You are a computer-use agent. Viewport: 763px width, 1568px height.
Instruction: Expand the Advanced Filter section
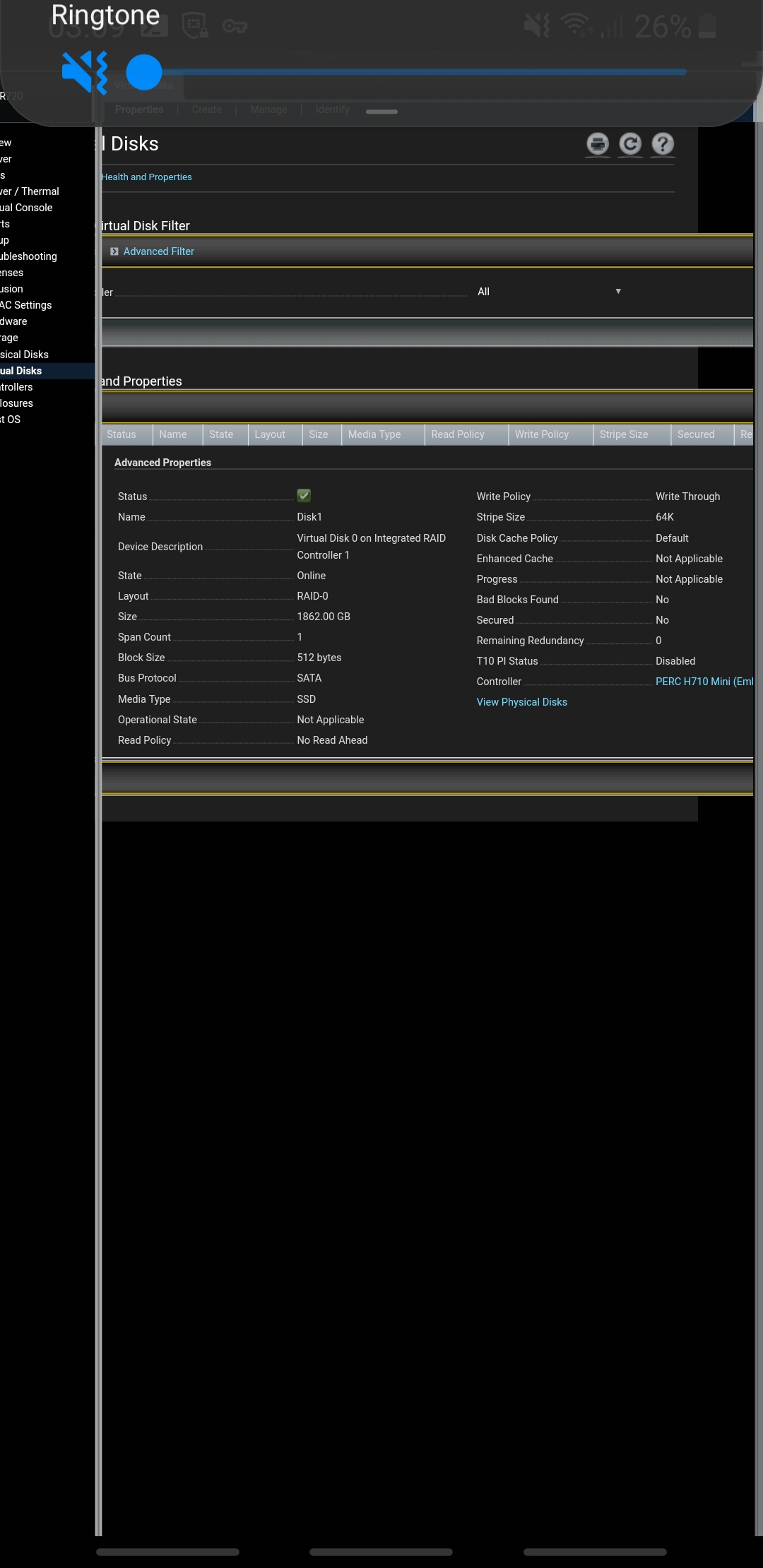point(158,251)
